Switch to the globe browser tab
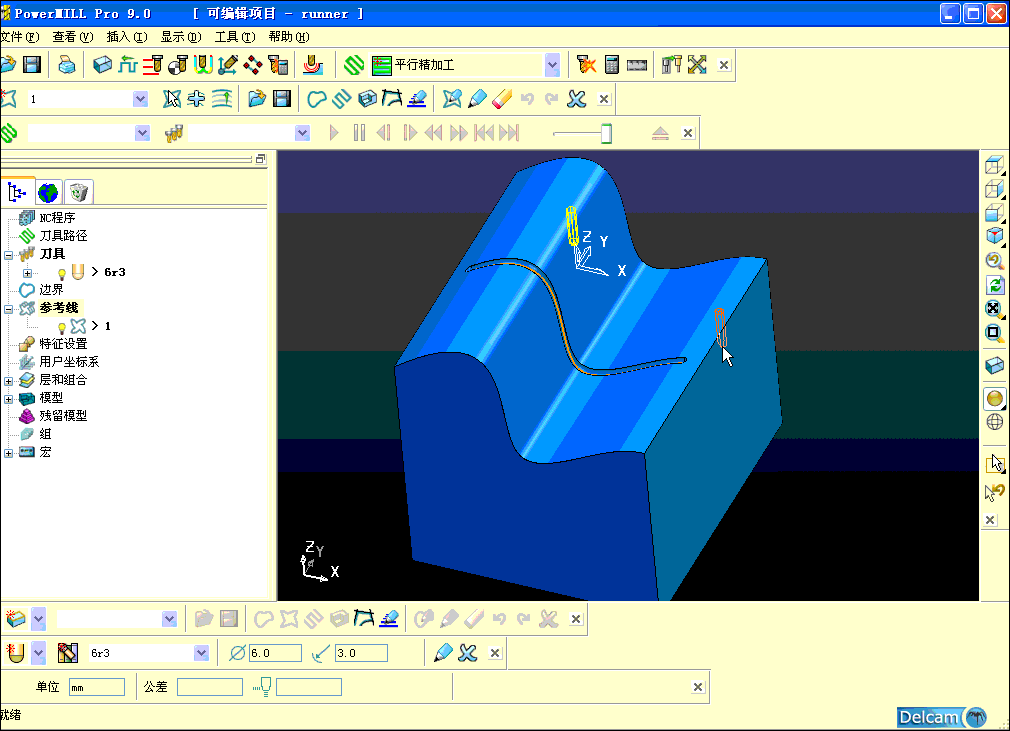1010x731 pixels. point(48,192)
